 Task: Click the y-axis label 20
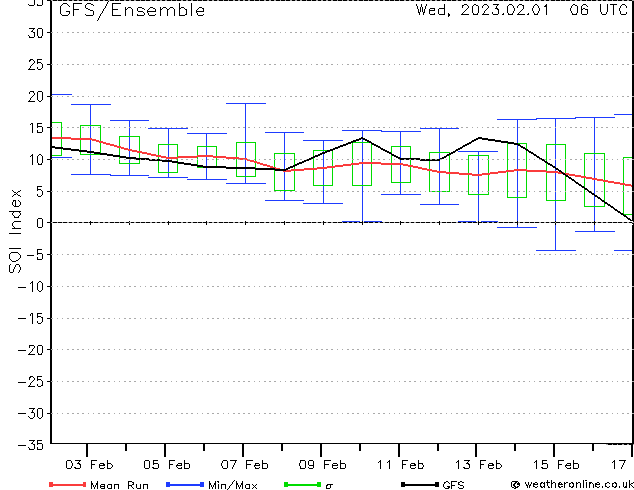coord(36,96)
